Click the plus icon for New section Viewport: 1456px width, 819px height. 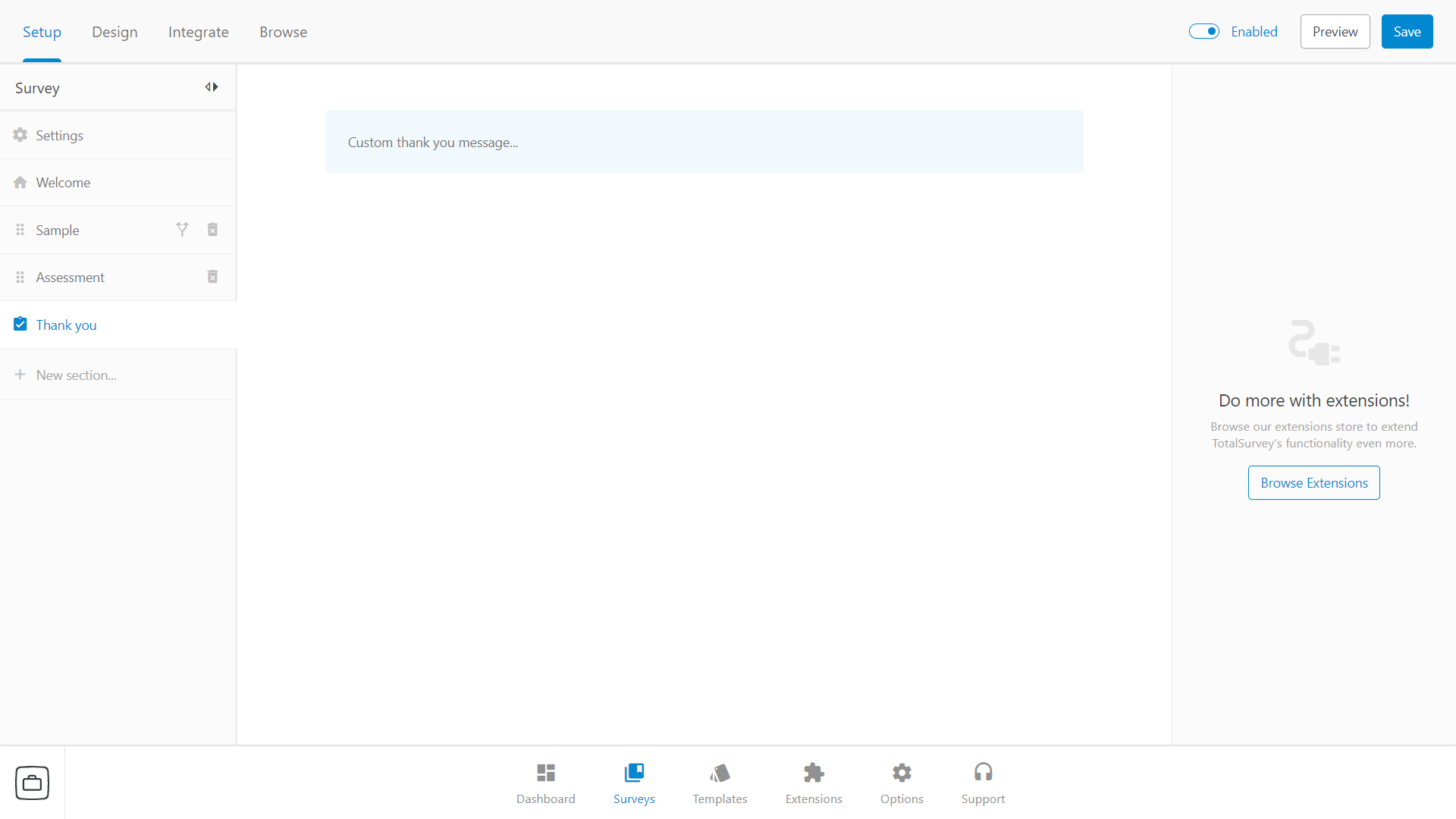(20, 375)
